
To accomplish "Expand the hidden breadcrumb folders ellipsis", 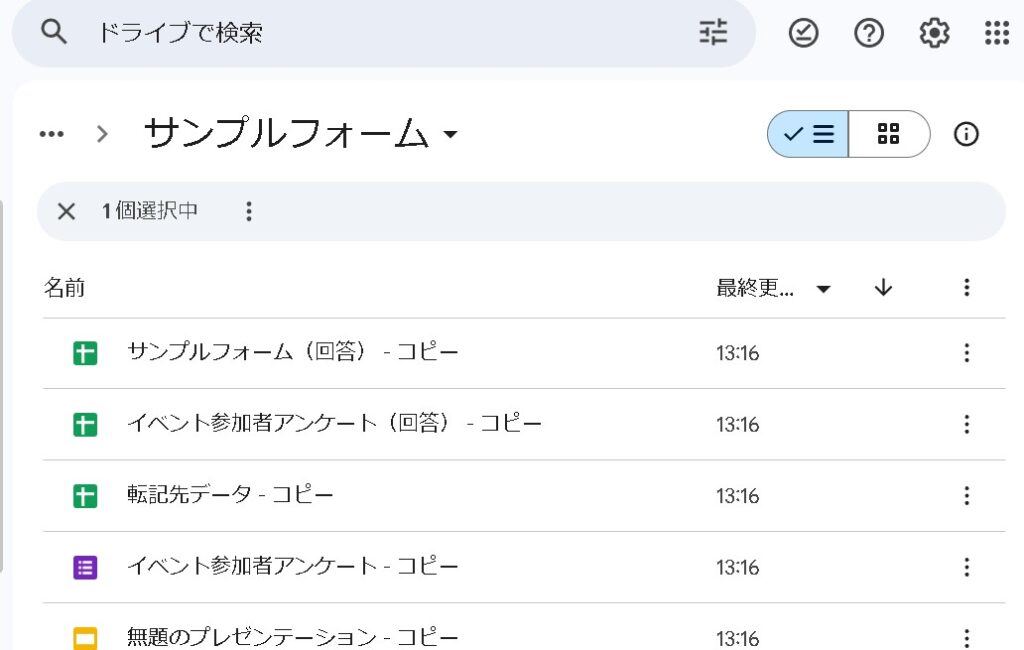I will (x=52, y=134).
